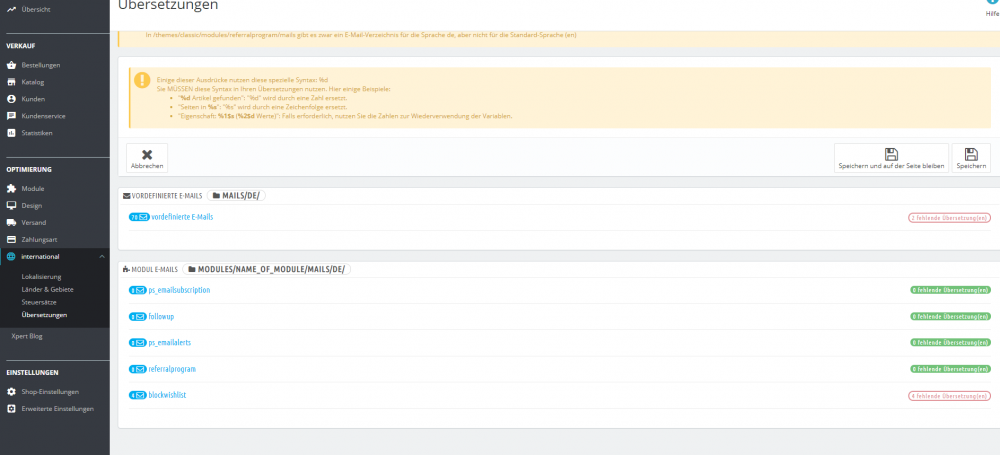1000x455 pixels.
Task: Expand the vordefinierte E-Mails list
Action: 182,217
